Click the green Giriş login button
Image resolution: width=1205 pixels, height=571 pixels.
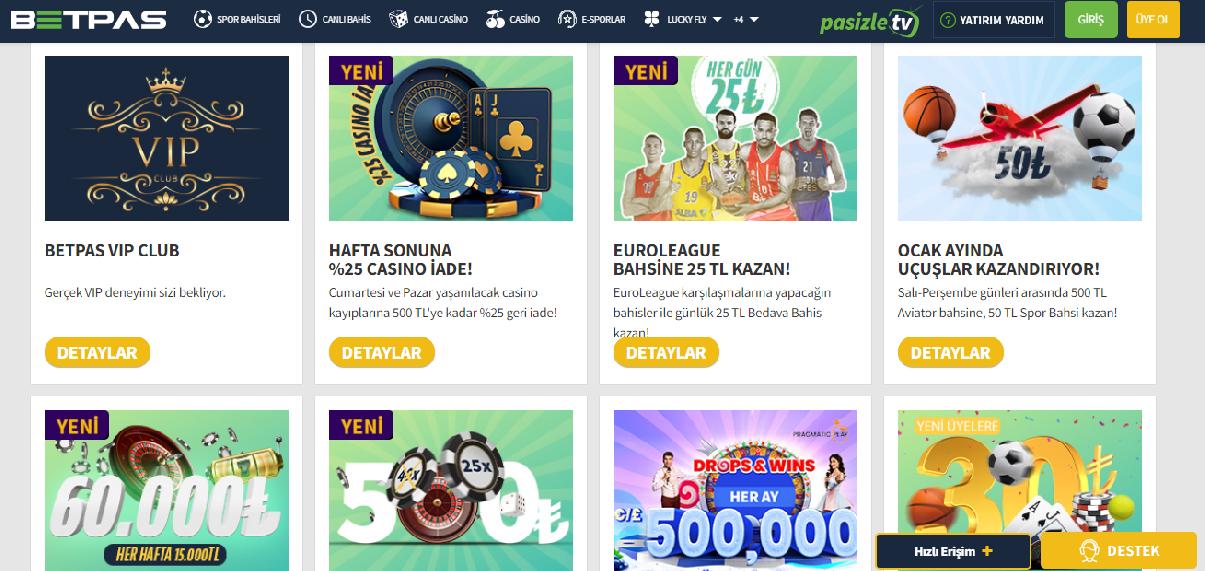1091,20
